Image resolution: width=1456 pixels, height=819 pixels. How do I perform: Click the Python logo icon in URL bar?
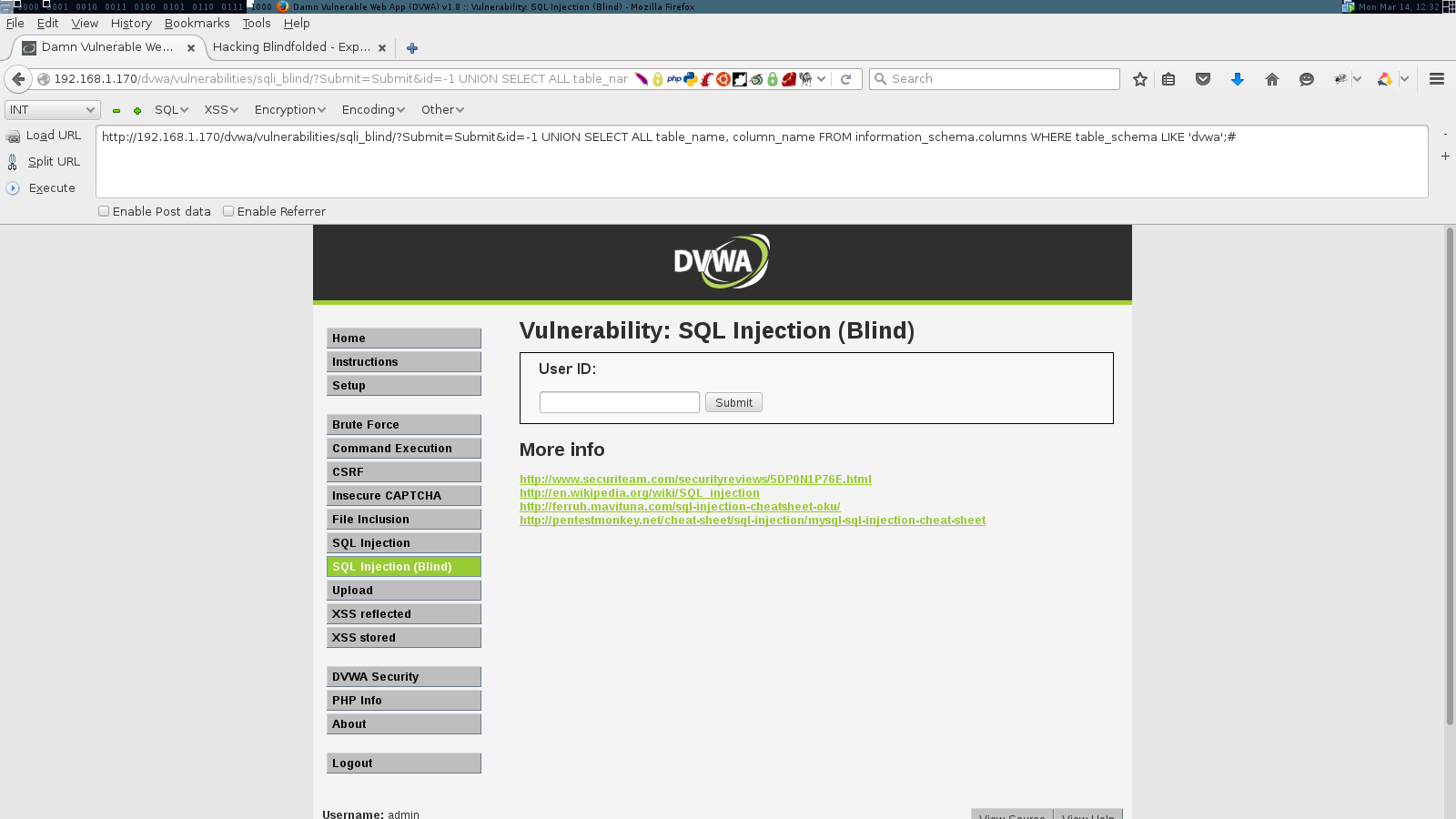click(x=691, y=79)
